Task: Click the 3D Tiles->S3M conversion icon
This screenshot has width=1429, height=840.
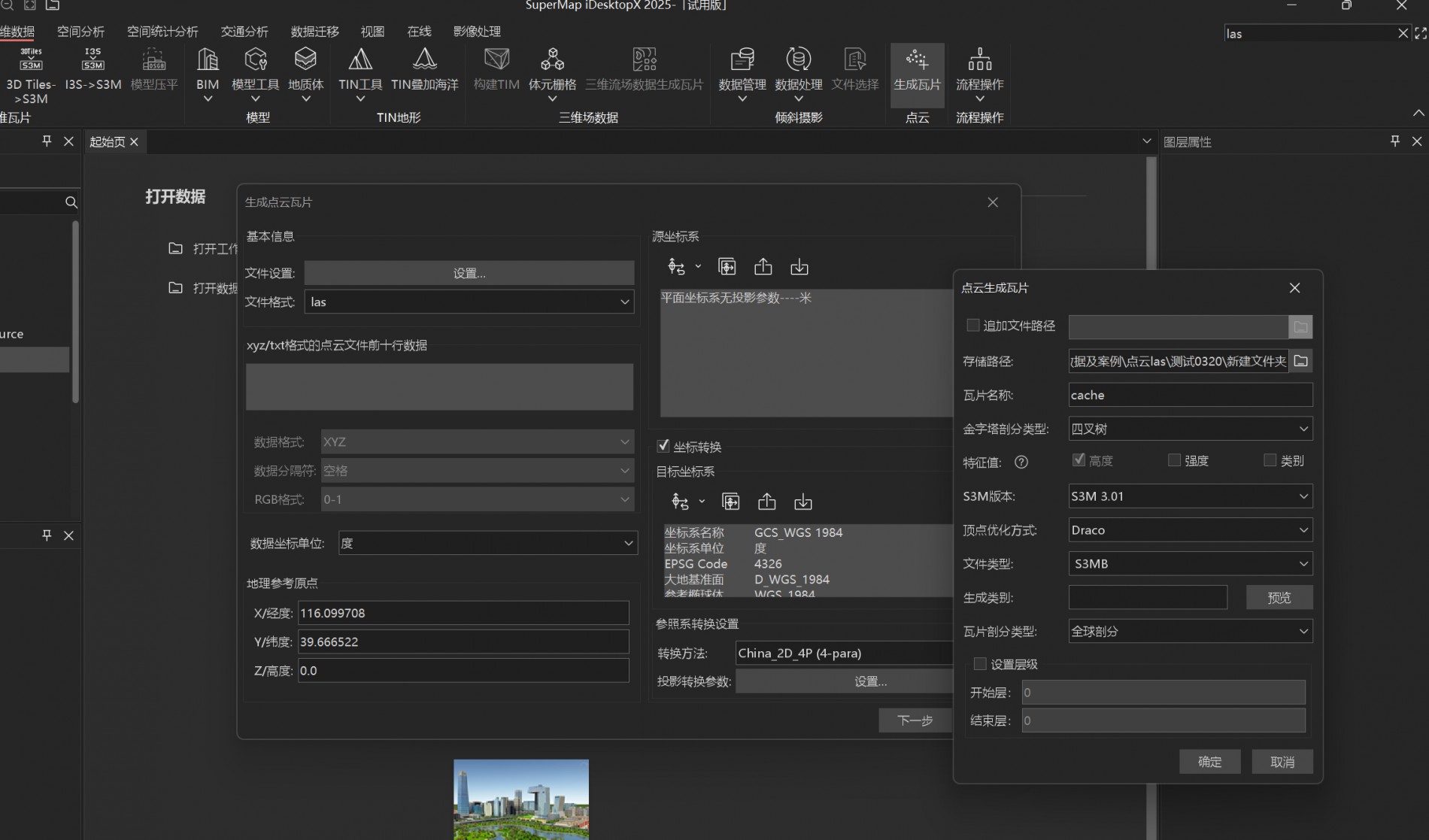Action: (31, 60)
